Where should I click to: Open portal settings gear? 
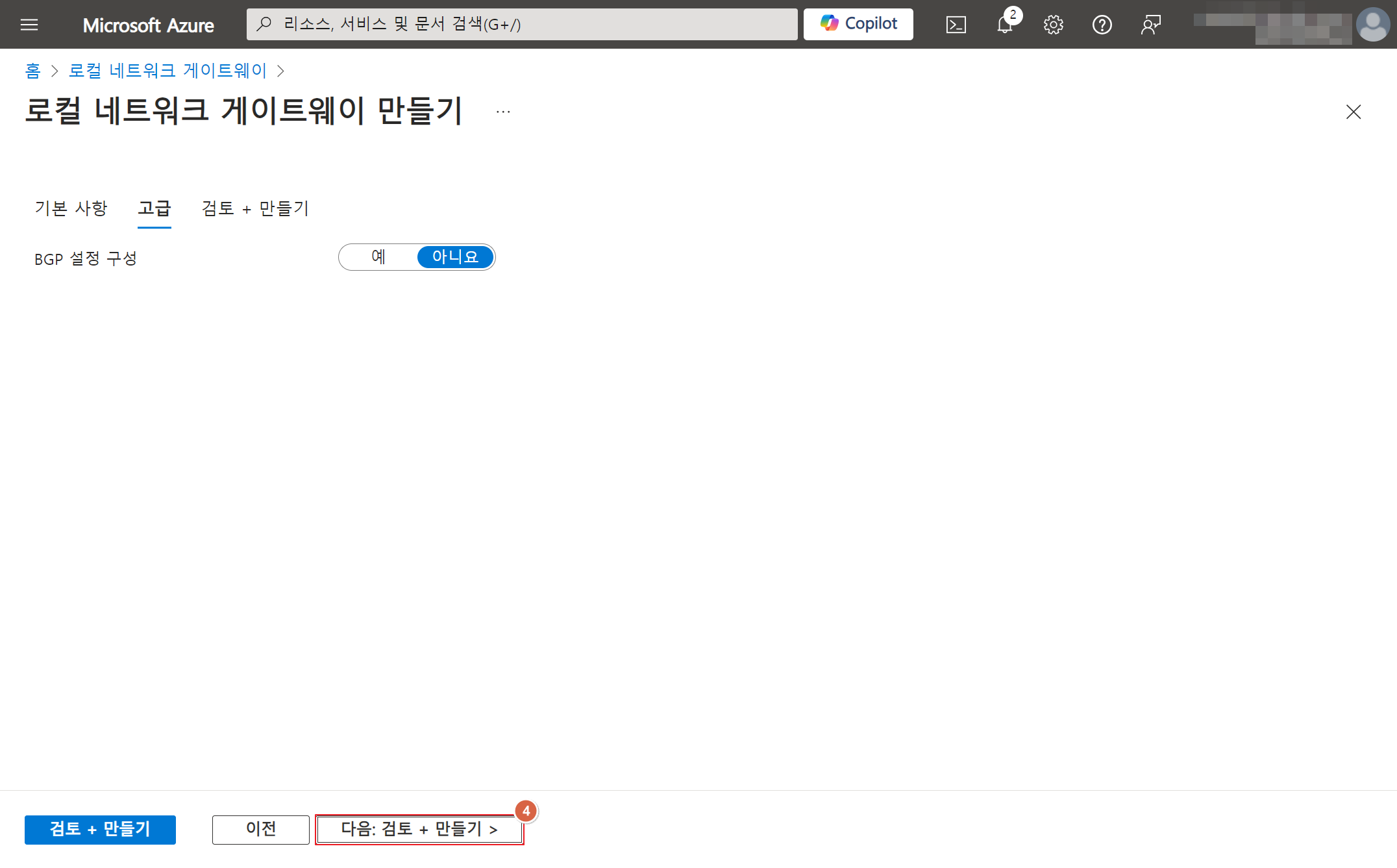tap(1053, 25)
